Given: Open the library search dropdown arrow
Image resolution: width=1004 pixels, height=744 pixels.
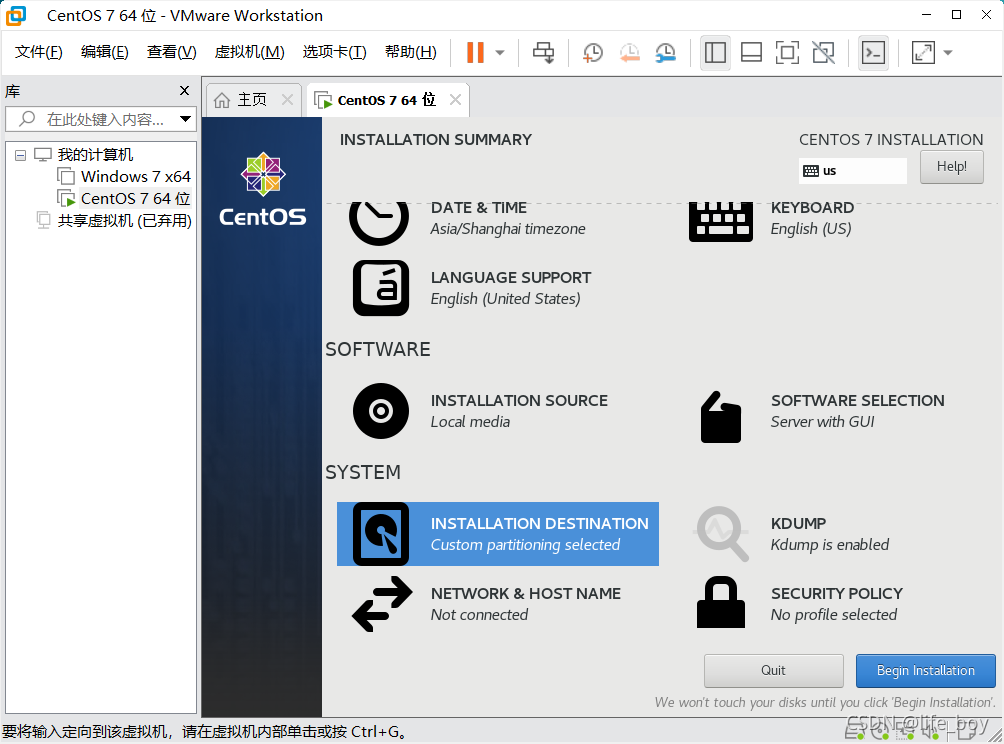Looking at the screenshot, I should (186, 119).
